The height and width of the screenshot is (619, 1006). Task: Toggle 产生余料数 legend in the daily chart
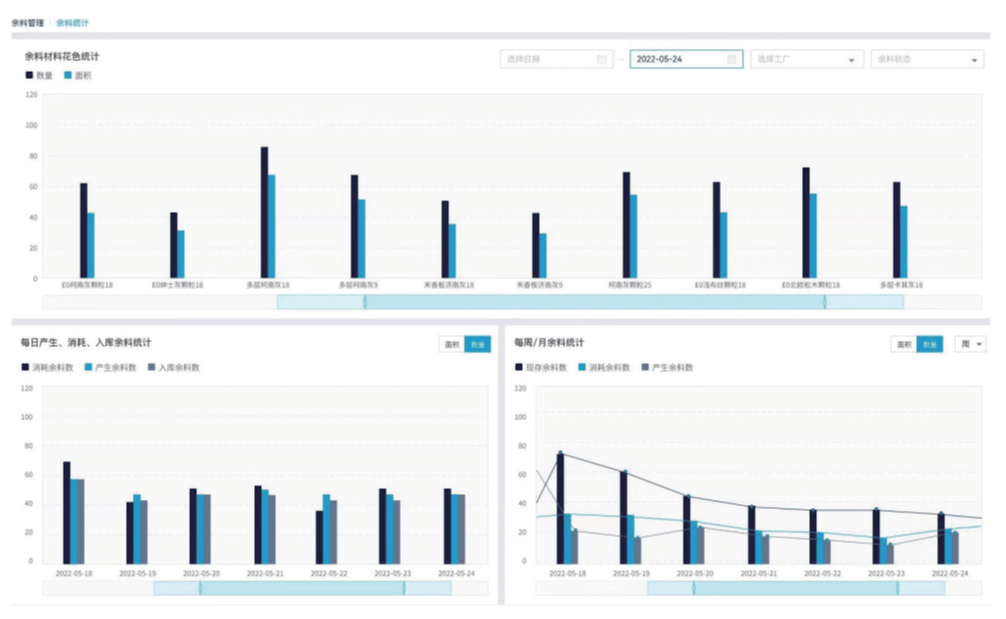pos(110,368)
